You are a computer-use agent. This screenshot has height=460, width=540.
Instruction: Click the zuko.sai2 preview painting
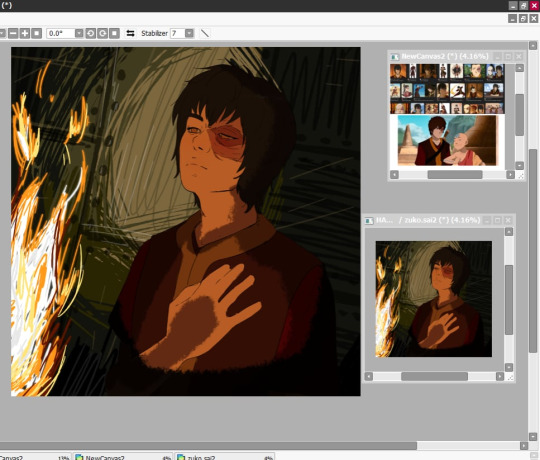pos(434,299)
